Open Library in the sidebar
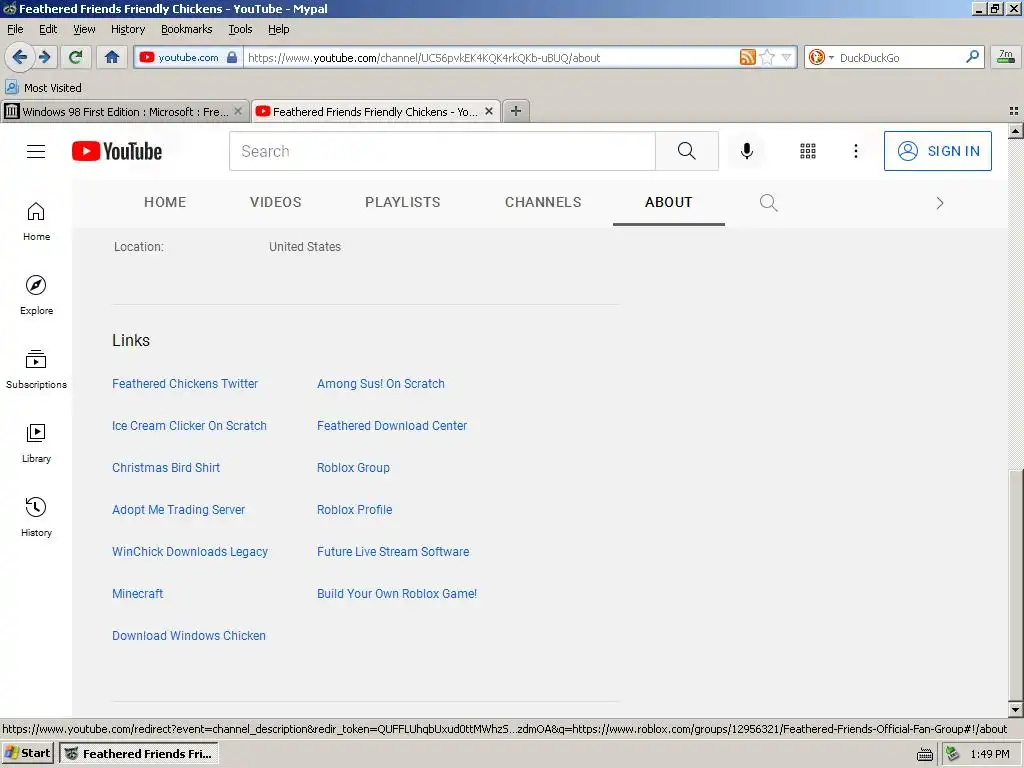Image resolution: width=1024 pixels, height=768 pixels. (x=36, y=443)
